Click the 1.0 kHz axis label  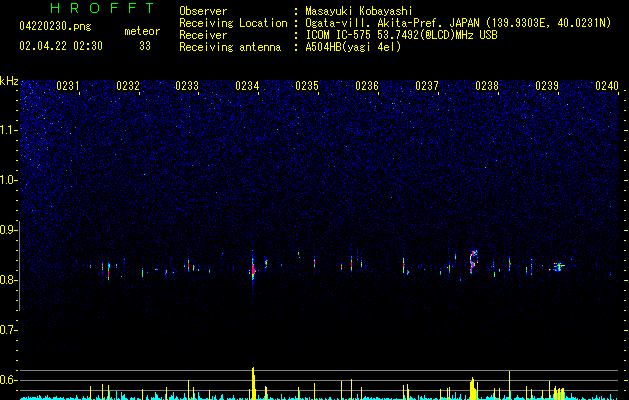[x=9, y=180]
